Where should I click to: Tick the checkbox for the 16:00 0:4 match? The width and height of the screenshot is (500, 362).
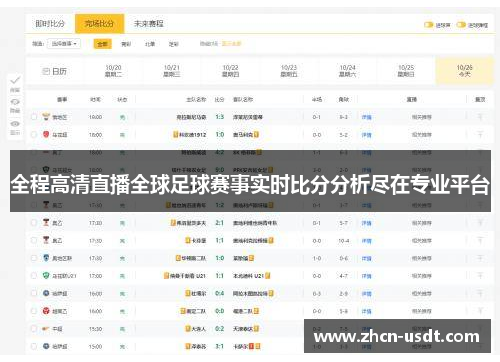(34, 293)
